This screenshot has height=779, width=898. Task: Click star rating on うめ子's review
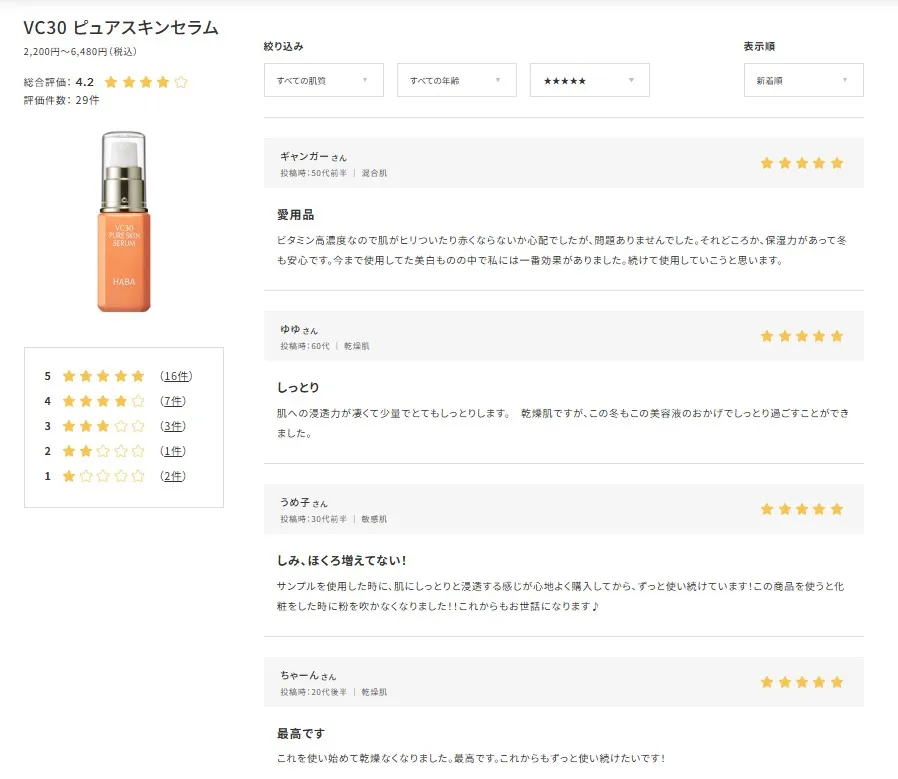click(x=801, y=509)
